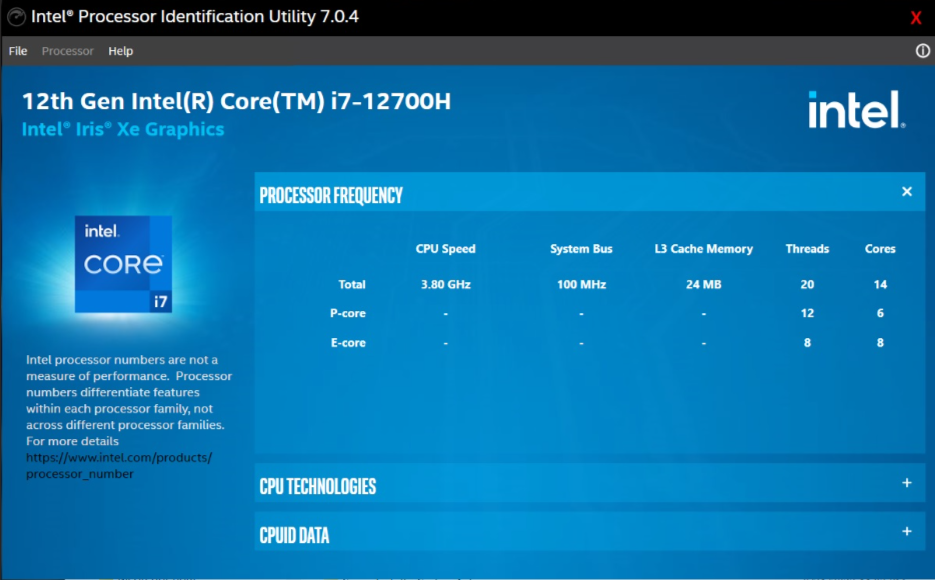Expand the CPU Technologies section
Image resolution: width=936 pixels, height=580 pixels.
tap(907, 483)
